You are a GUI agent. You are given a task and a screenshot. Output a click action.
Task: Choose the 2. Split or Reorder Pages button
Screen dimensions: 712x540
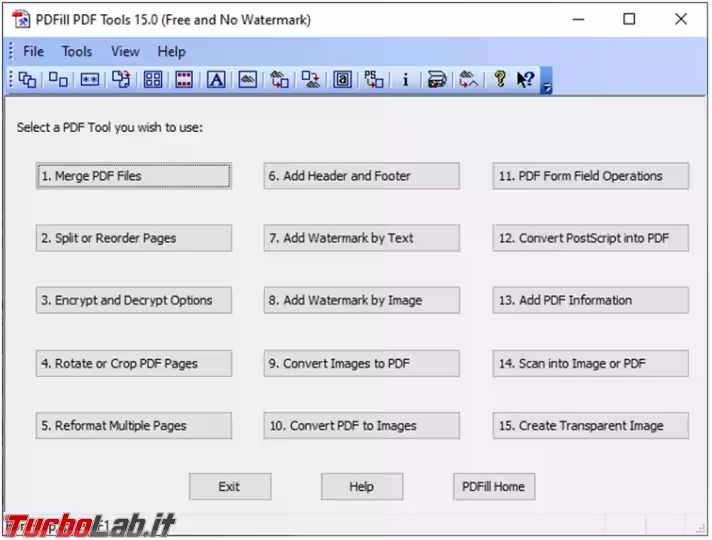(134, 238)
